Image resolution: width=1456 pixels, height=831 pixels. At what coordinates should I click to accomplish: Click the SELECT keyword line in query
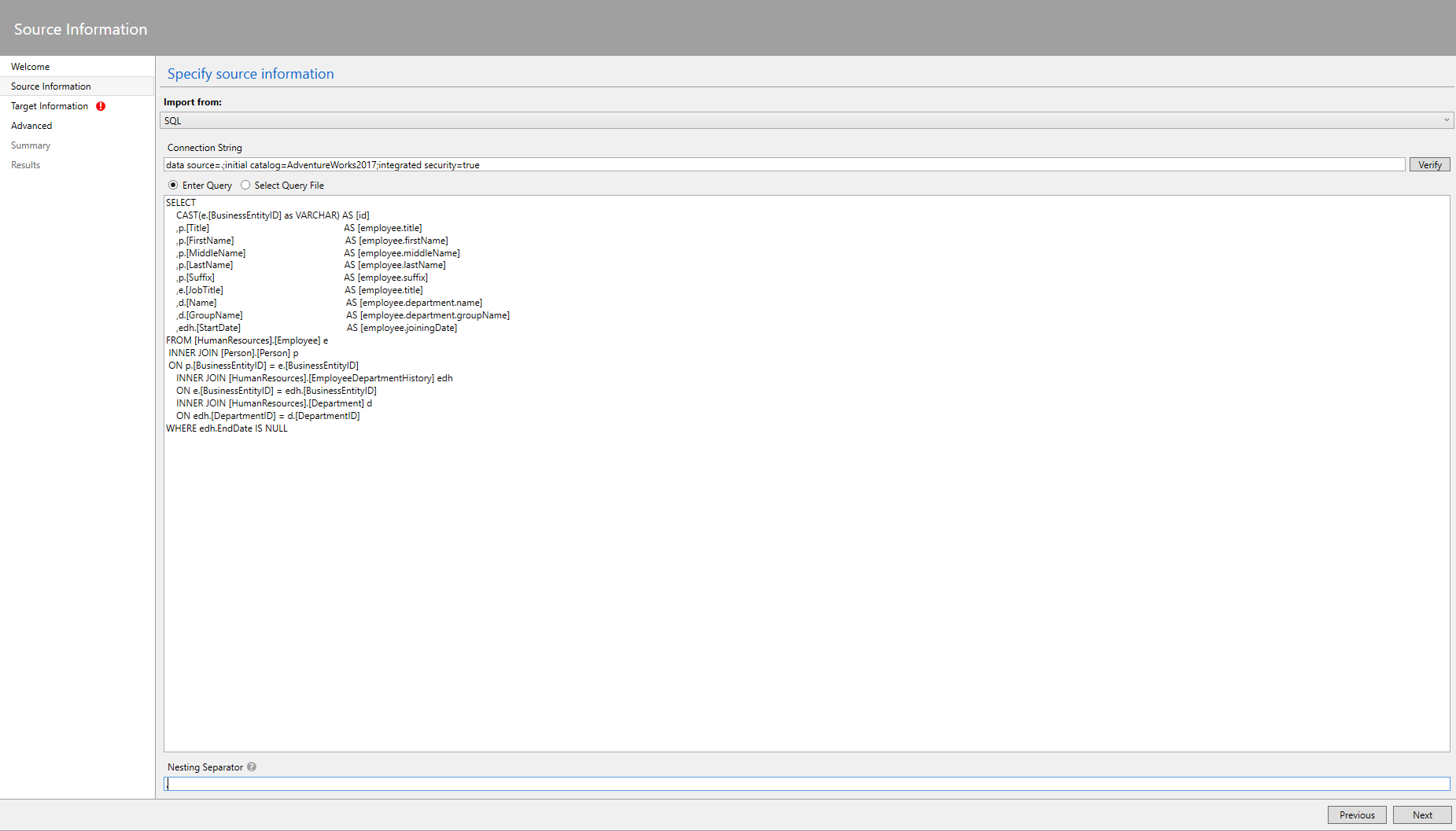coord(181,203)
